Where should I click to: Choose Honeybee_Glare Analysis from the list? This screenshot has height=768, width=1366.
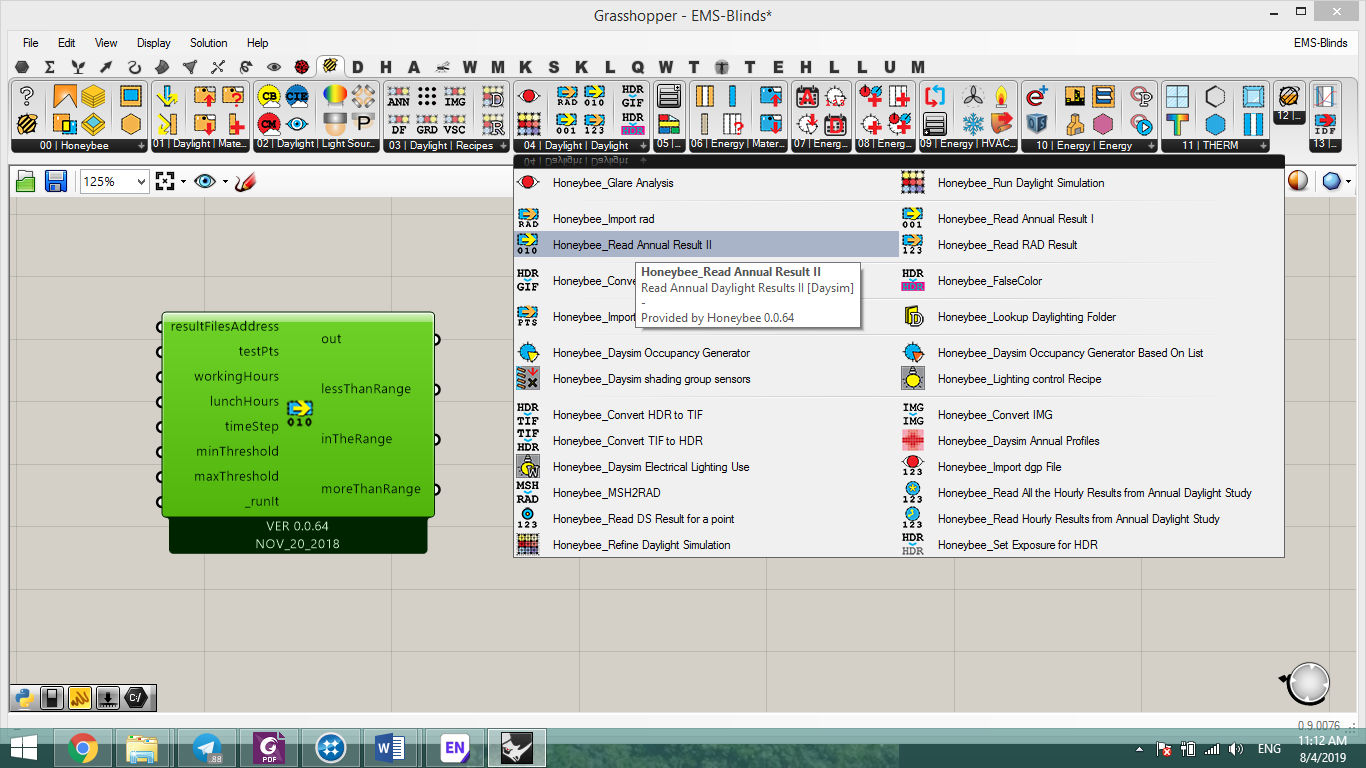click(706, 183)
